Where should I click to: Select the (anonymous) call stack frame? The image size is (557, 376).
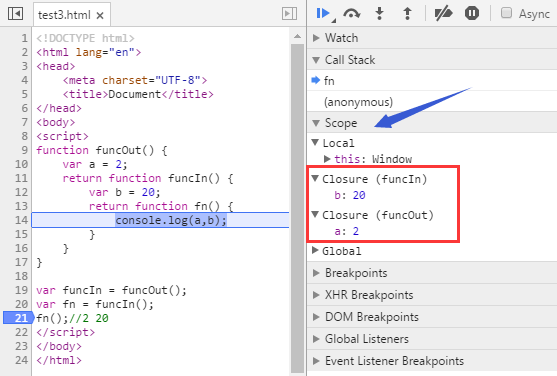click(432, 102)
